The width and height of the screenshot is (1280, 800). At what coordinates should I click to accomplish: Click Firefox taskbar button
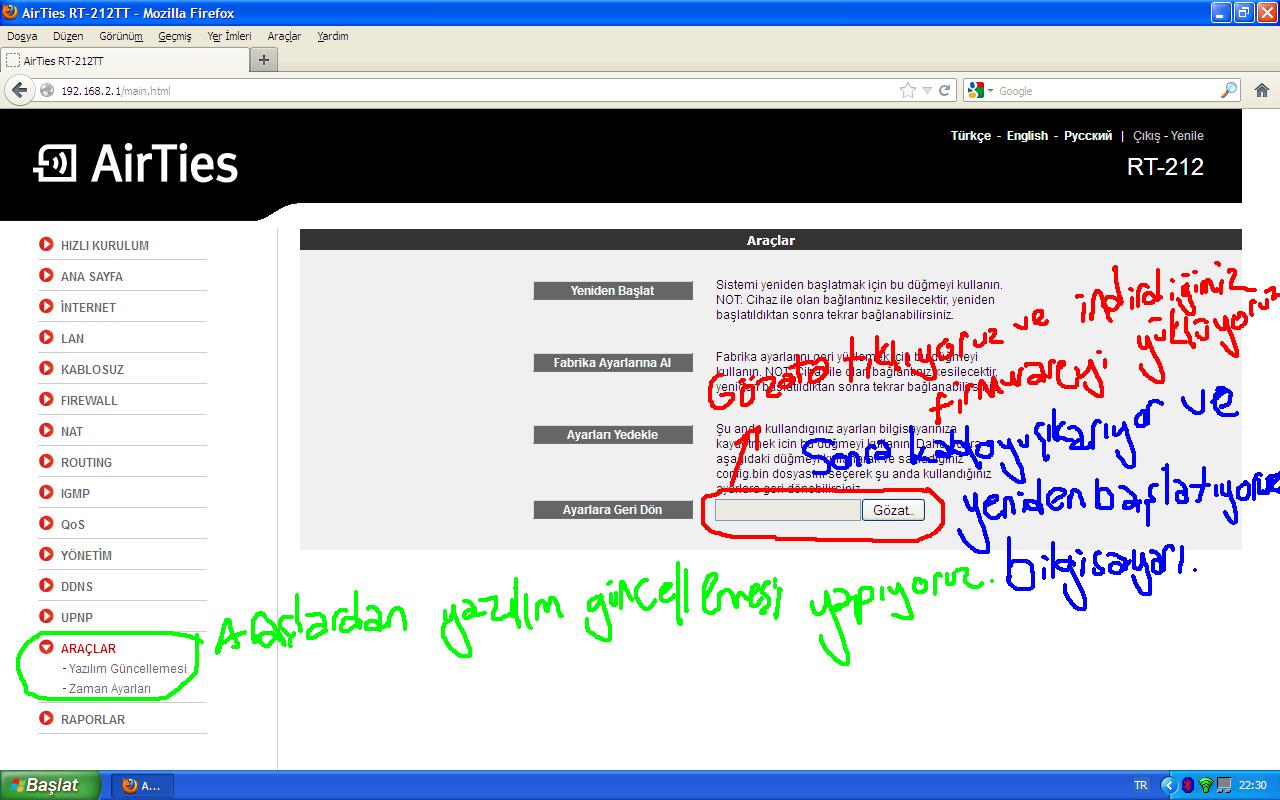pos(142,785)
